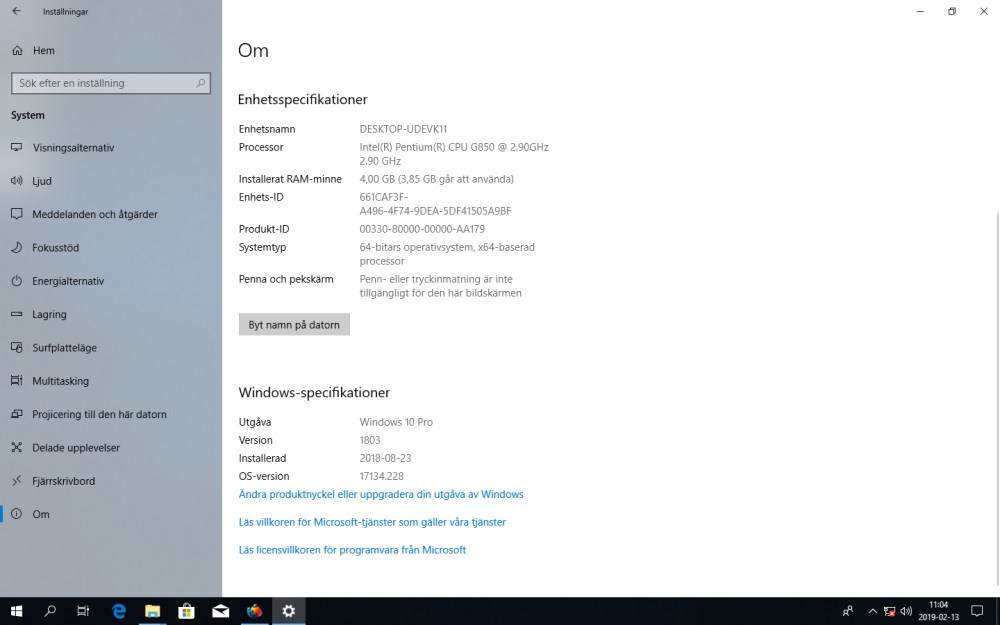
Task: Click the Installerad label
Action: click(x=262, y=458)
